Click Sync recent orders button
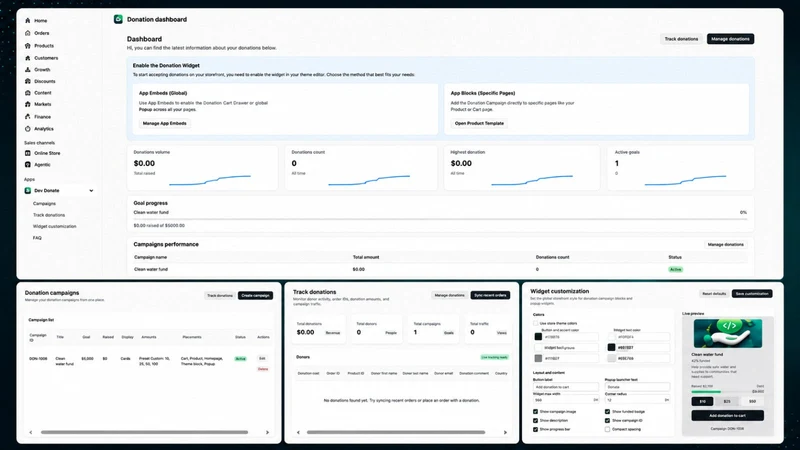The height and width of the screenshot is (450, 800). tap(490, 295)
